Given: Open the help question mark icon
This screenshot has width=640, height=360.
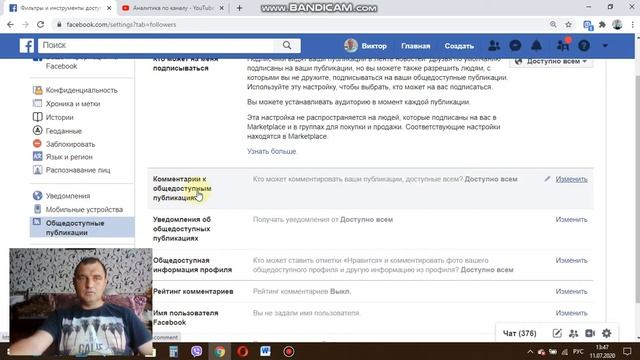Looking at the screenshot, I should (x=584, y=46).
